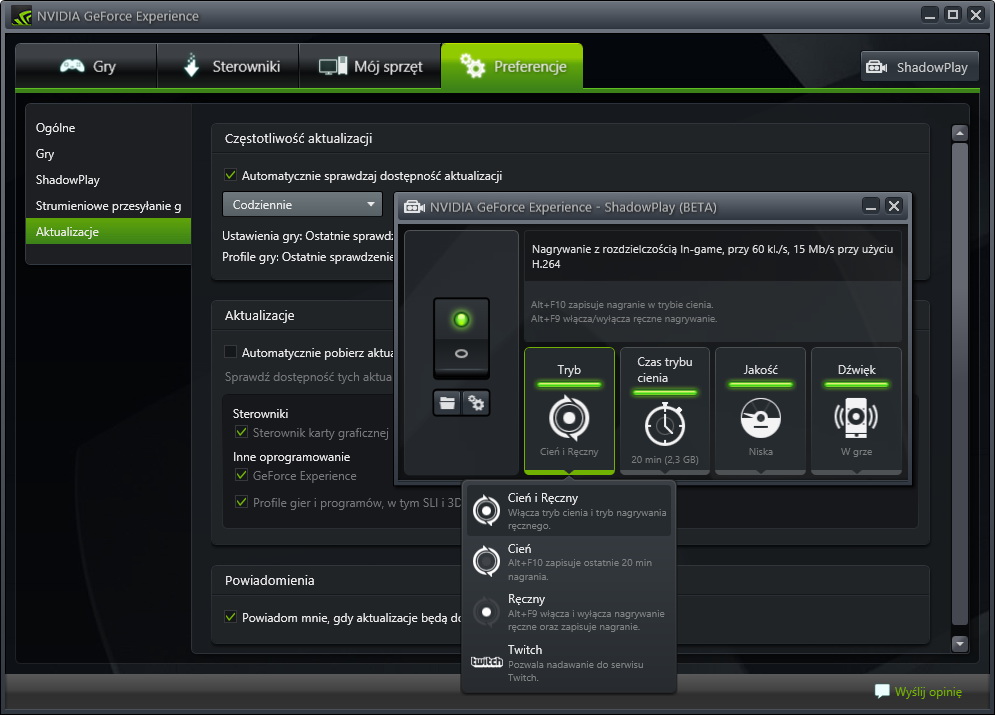This screenshot has width=995, height=715.
Task: Click the download icon on Sterowniki tab
Action: click(x=191, y=65)
